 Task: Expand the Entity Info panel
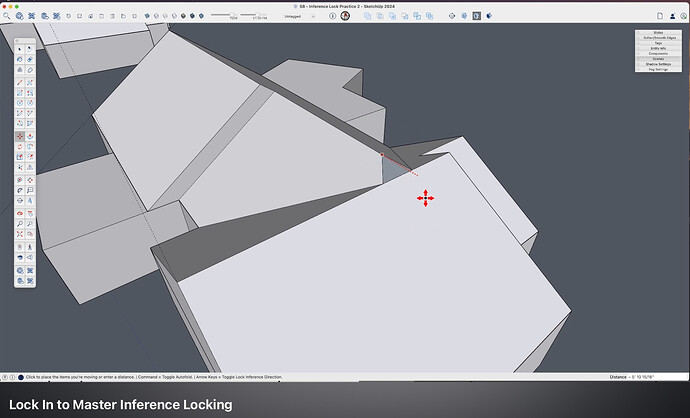(x=658, y=48)
